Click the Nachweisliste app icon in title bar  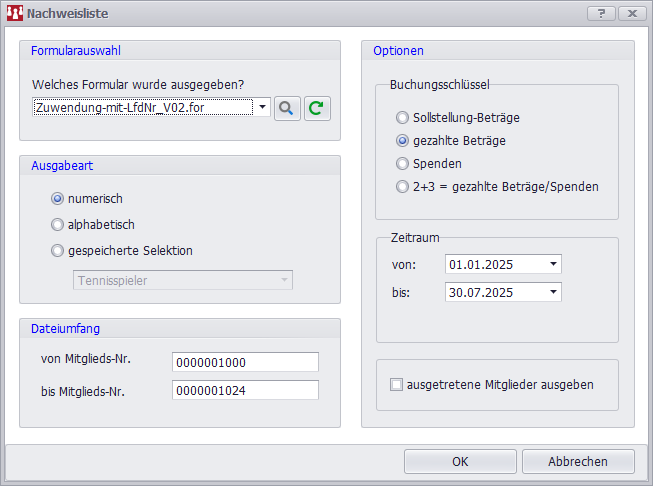click(x=15, y=14)
